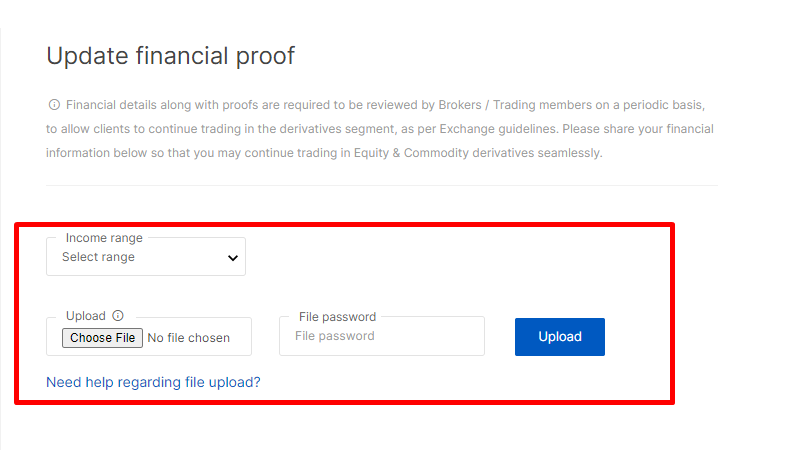
Task: Click the 'File password' field label
Action: [x=337, y=317]
